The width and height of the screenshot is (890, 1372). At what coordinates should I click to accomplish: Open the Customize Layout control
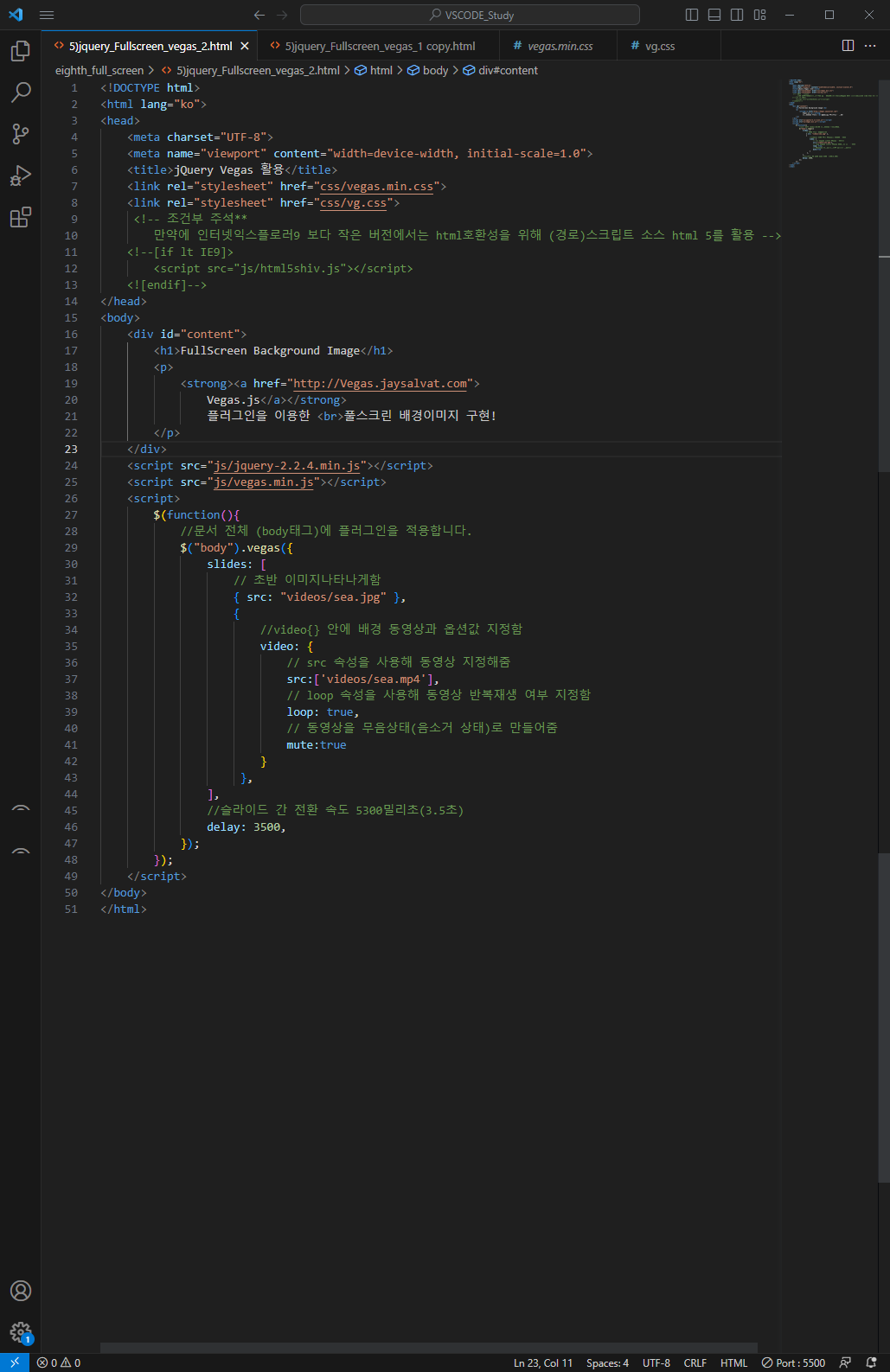tap(759, 15)
